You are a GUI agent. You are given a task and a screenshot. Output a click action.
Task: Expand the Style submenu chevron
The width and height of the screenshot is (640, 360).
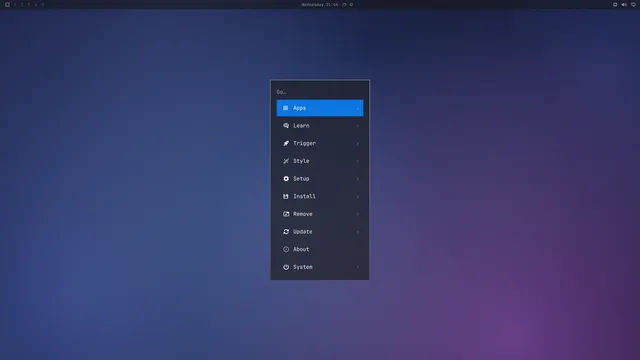click(x=358, y=161)
